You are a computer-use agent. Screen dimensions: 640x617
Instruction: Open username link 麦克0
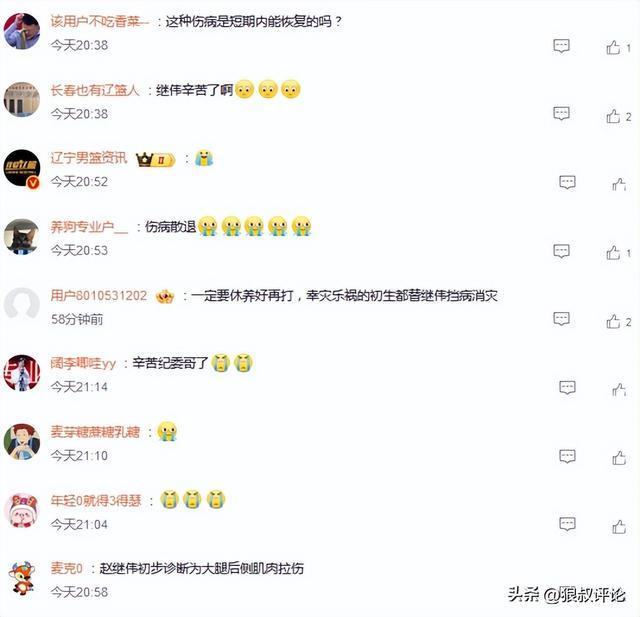(x=66, y=568)
